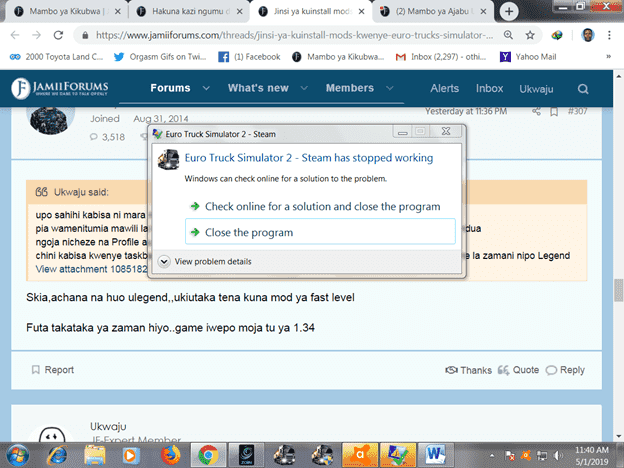Image resolution: width=624 pixels, height=468 pixels.
Task: Open forum search magnifier icon
Action: pos(583,89)
